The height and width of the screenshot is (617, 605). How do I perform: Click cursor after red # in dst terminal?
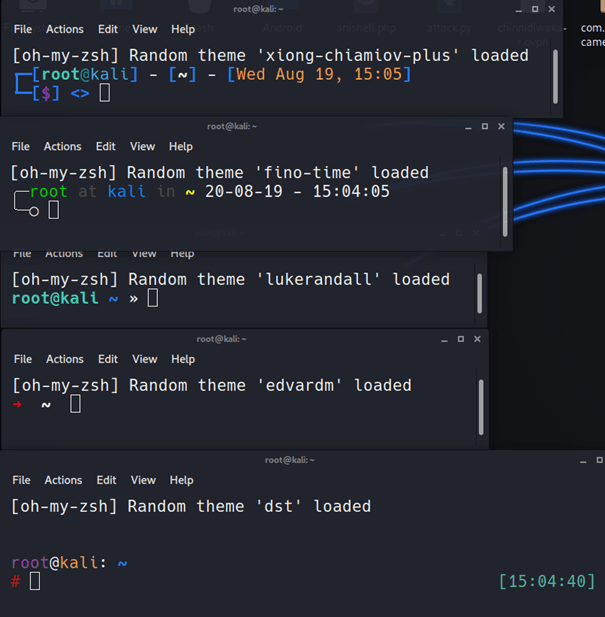(35, 581)
